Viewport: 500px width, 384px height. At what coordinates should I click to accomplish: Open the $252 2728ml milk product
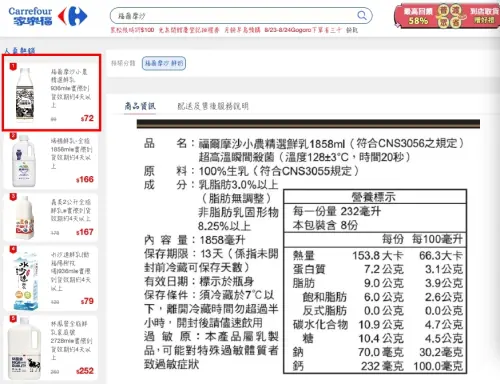(x=51, y=348)
